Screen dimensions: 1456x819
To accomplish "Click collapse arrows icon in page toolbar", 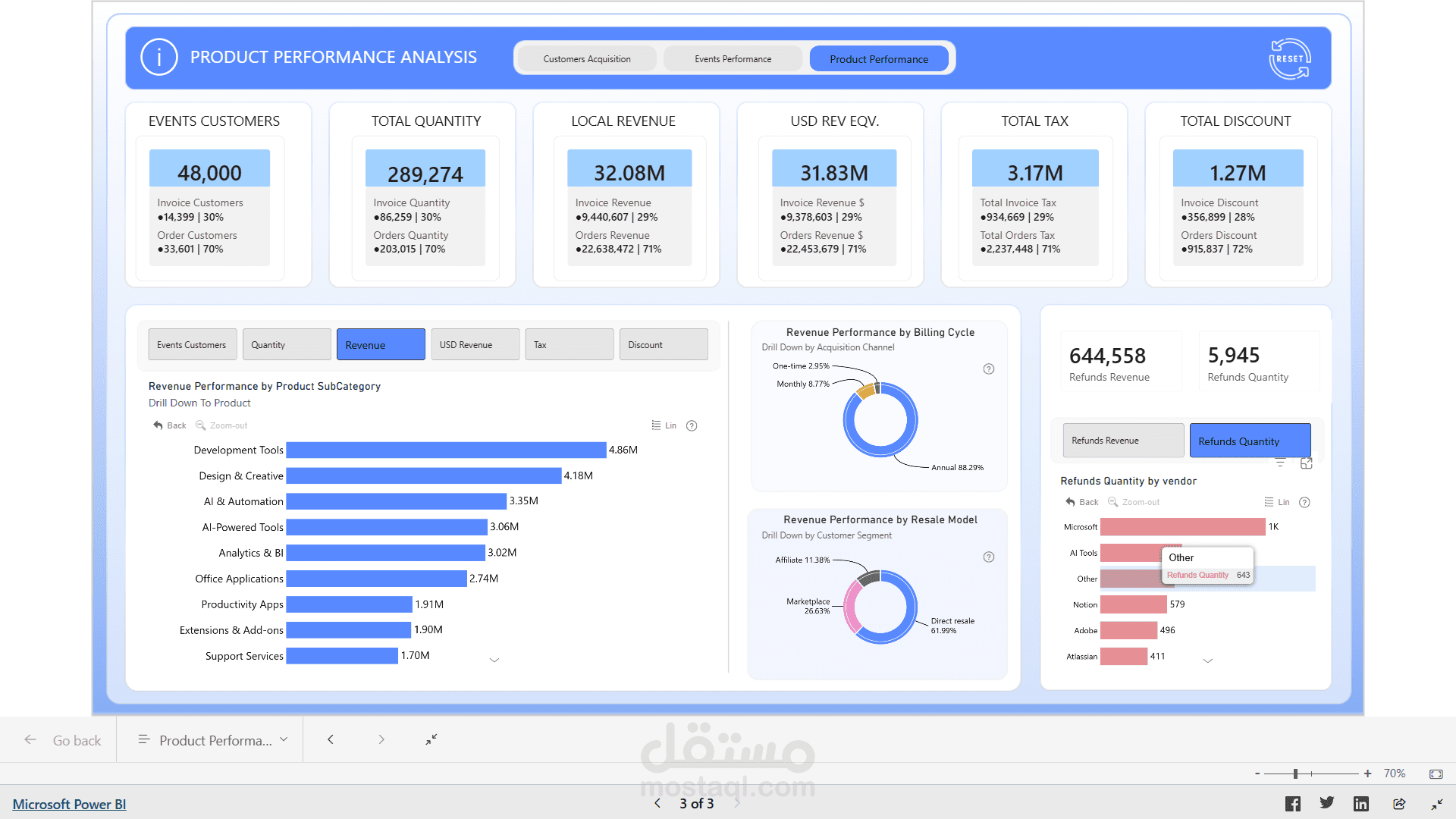I will [x=431, y=739].
